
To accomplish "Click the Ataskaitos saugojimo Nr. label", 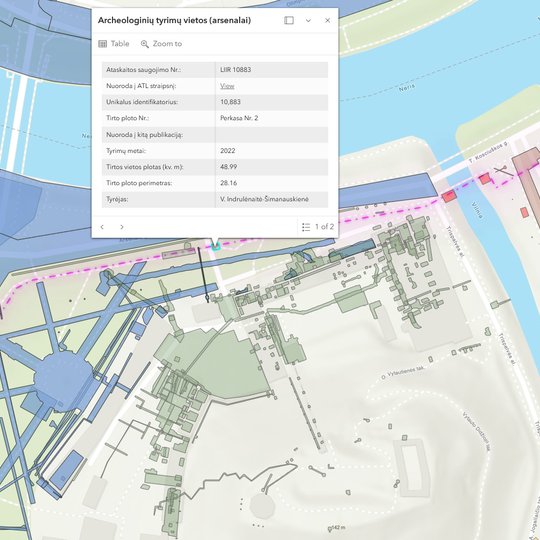I will (x=143, y=70).
